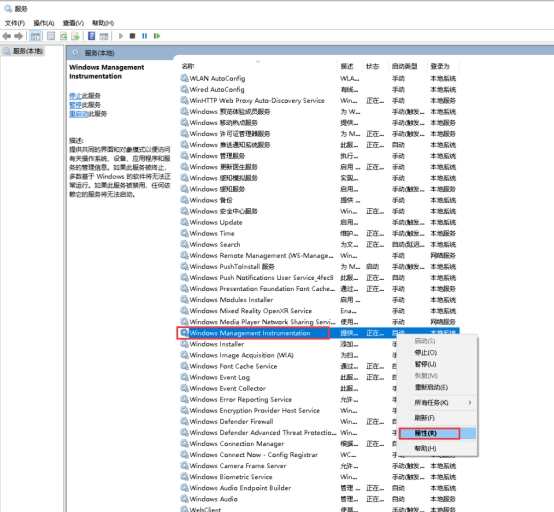Toggle the show/hide console tree toolbar icon
Viewport: 554px width, 512px height.
pos(35,36)
